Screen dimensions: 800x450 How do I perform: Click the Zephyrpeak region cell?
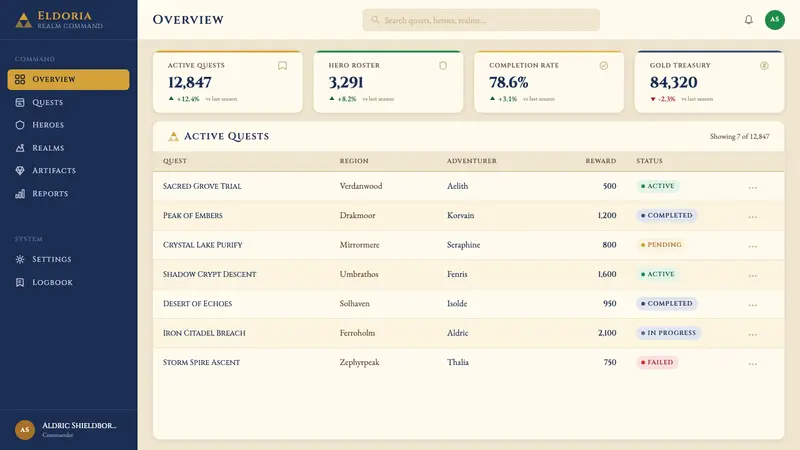pyautogui.click(x=360, y=362)
